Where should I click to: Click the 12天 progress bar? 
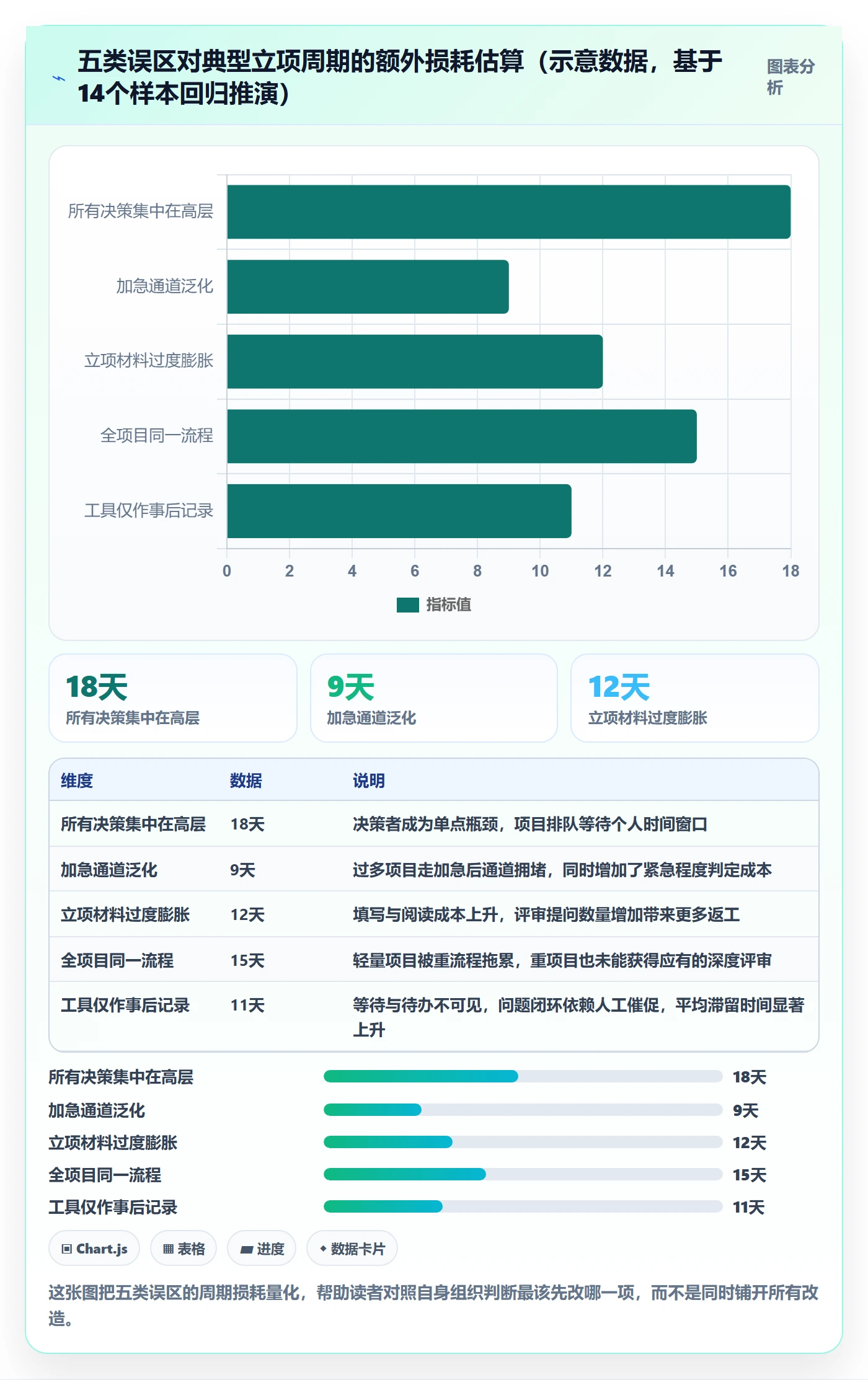coord(523,1142)
